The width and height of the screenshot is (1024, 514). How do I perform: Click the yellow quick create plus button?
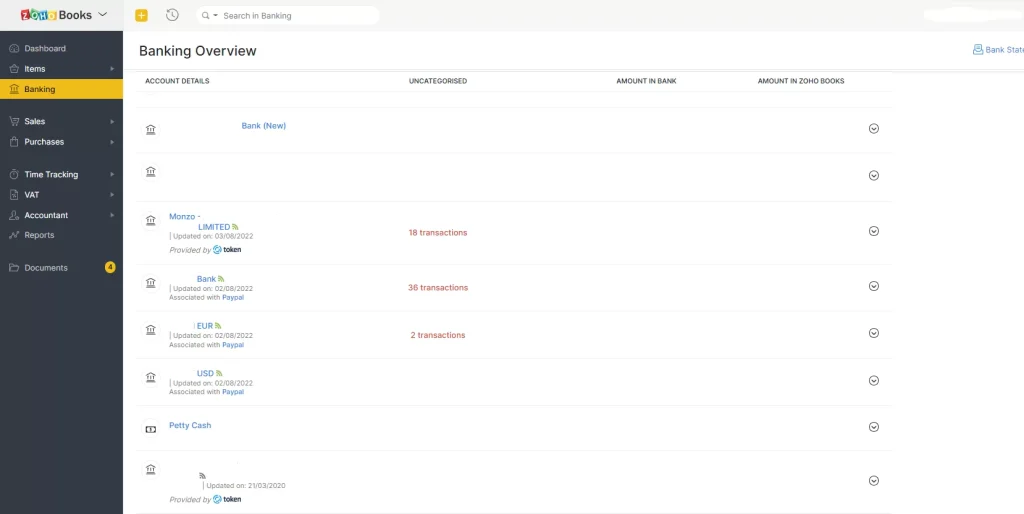tap(141, 15)
